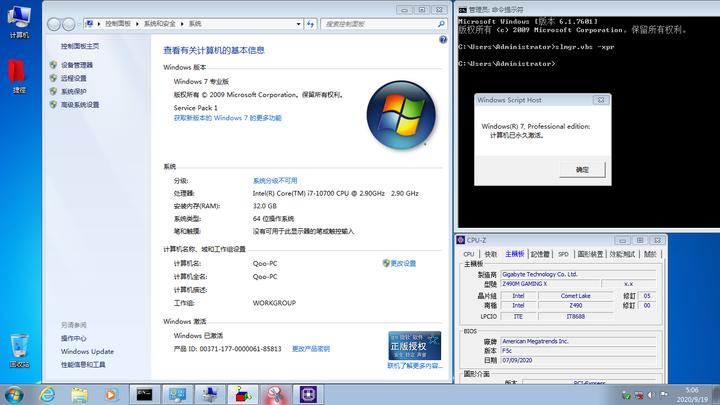This screenshot has width=720, height=405.
Task: Click the Back navigation arrow in Control Panel
Action: click(x=54, y=24)
